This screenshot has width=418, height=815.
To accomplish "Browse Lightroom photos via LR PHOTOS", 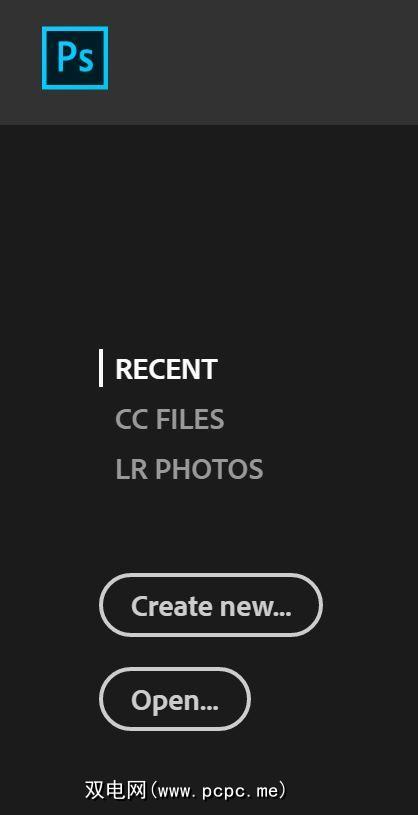I will [189, 469].
